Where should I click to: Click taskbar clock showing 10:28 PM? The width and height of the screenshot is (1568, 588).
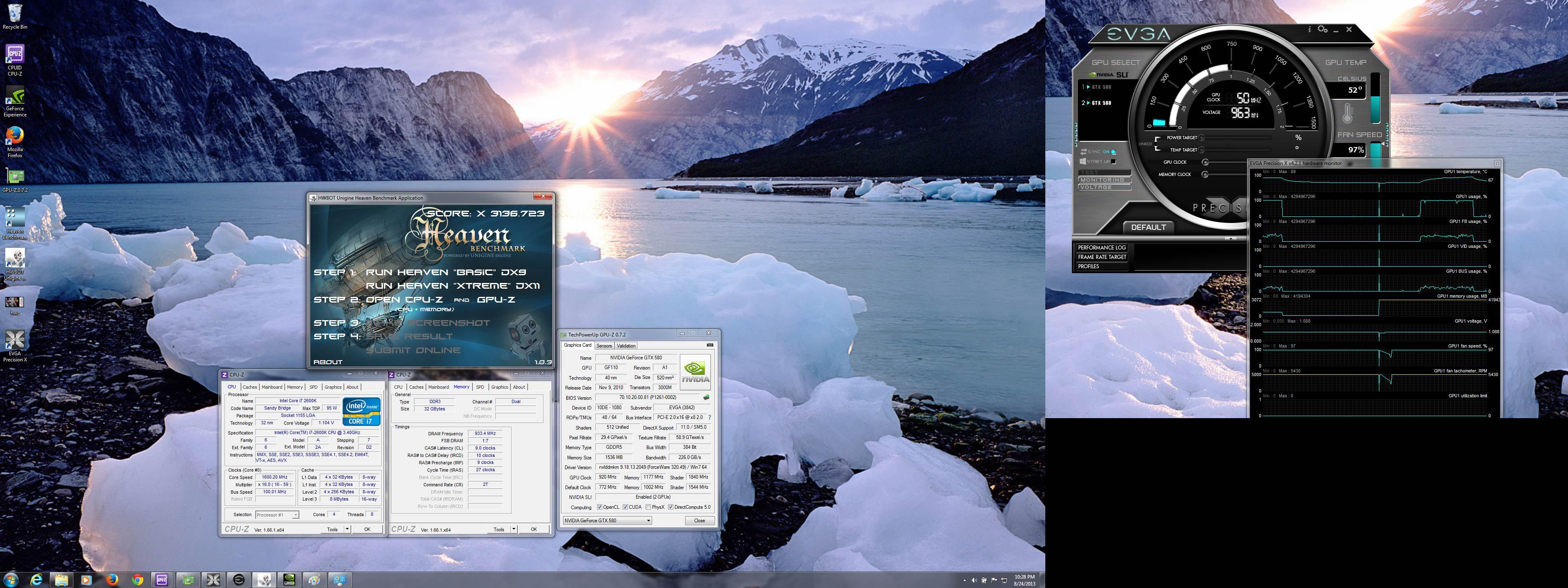point(1025,580)
